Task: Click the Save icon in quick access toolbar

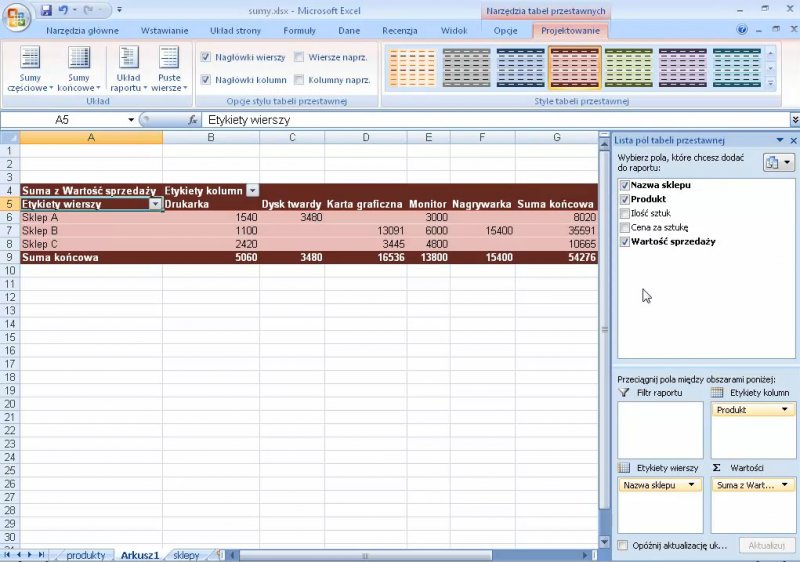Action: (46, 11)
